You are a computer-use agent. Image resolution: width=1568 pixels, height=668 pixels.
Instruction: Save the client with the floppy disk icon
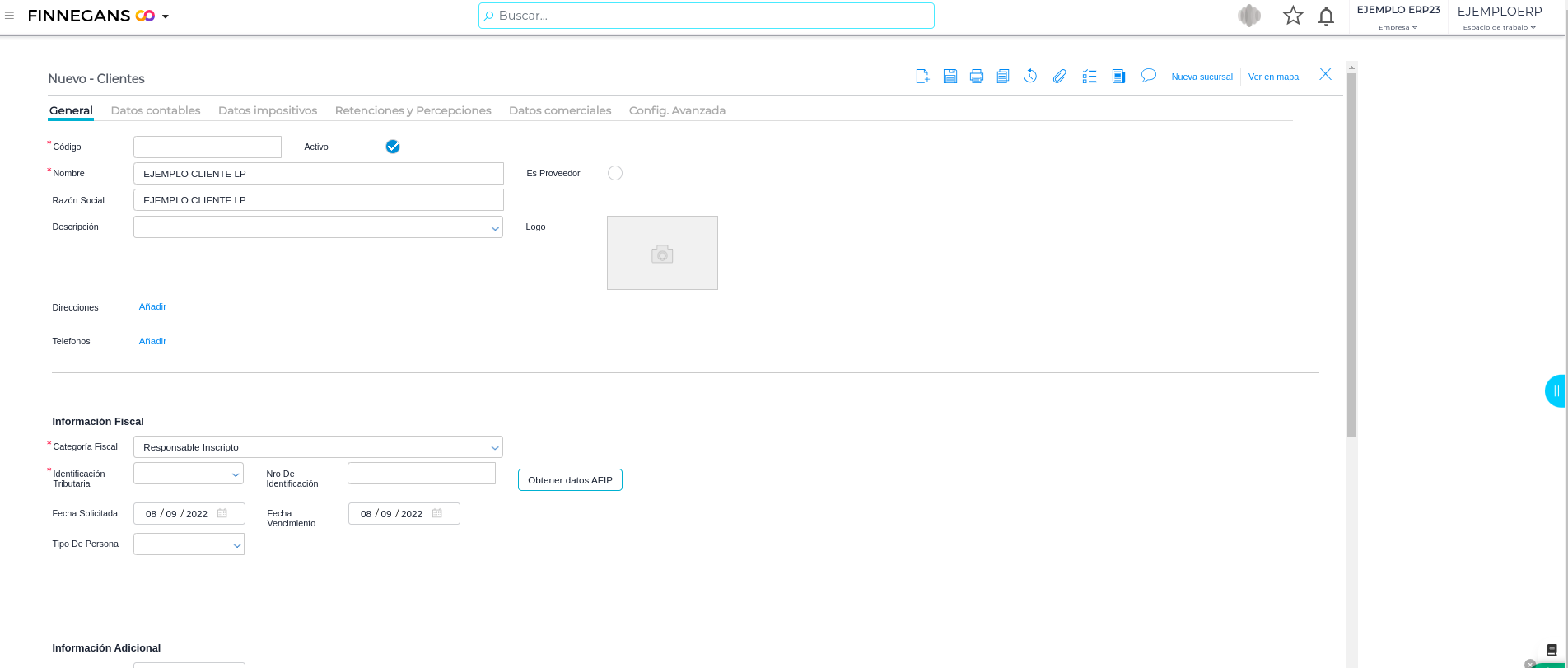pos(950,77)
